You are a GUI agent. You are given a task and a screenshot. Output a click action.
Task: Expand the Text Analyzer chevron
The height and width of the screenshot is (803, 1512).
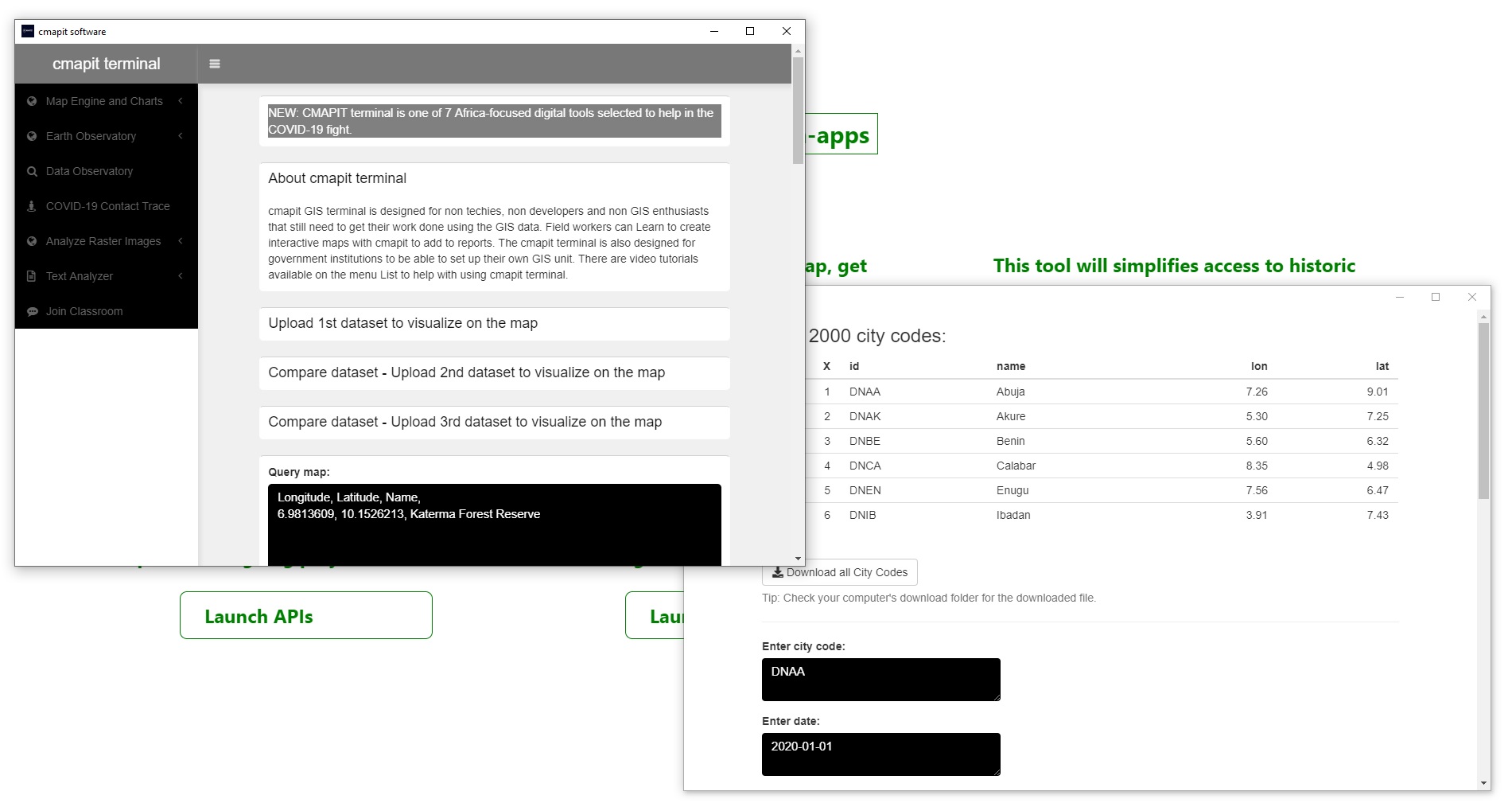181,276
